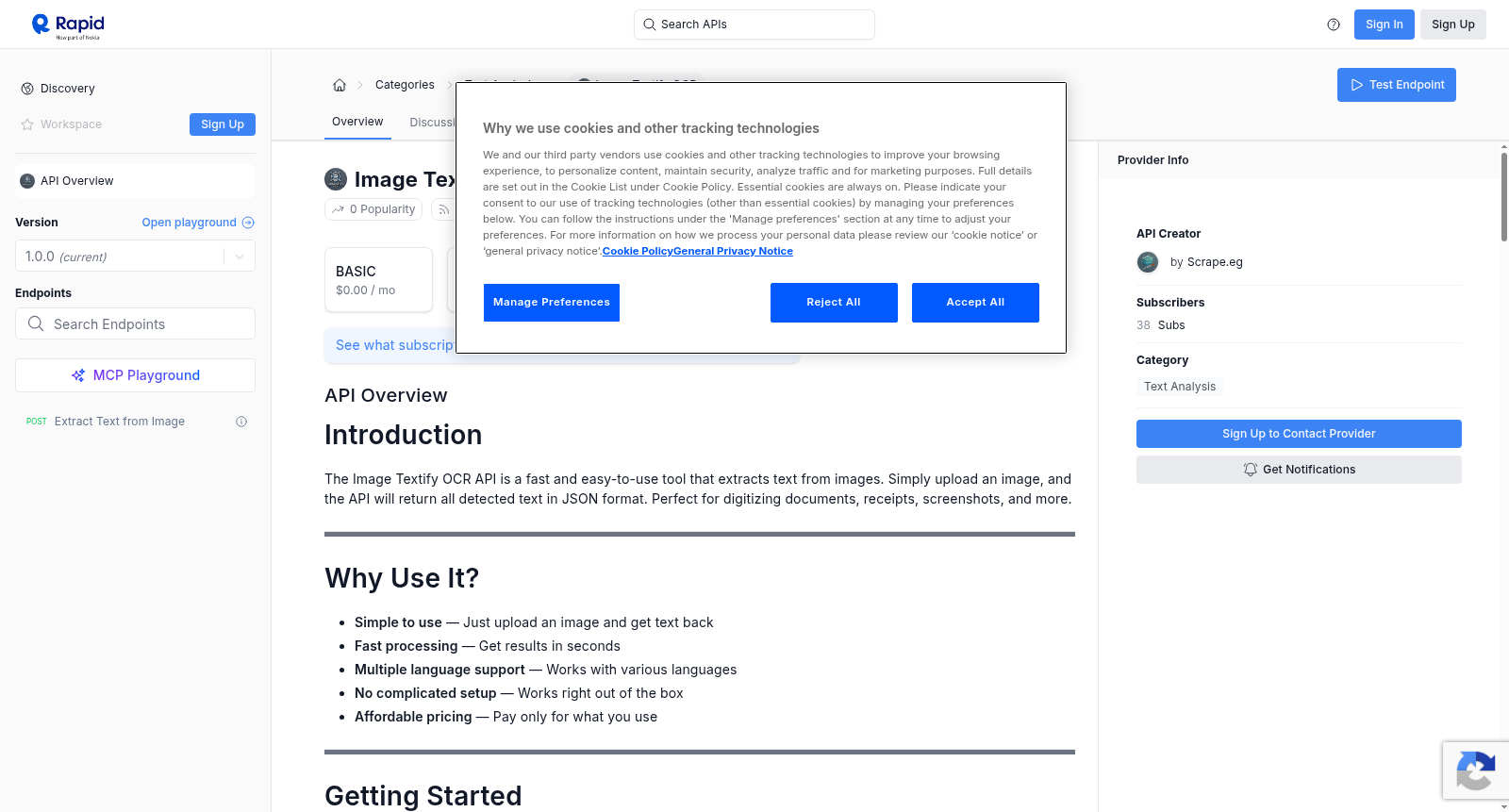Select the BASIC pricing plan card

tap(378, 280)
